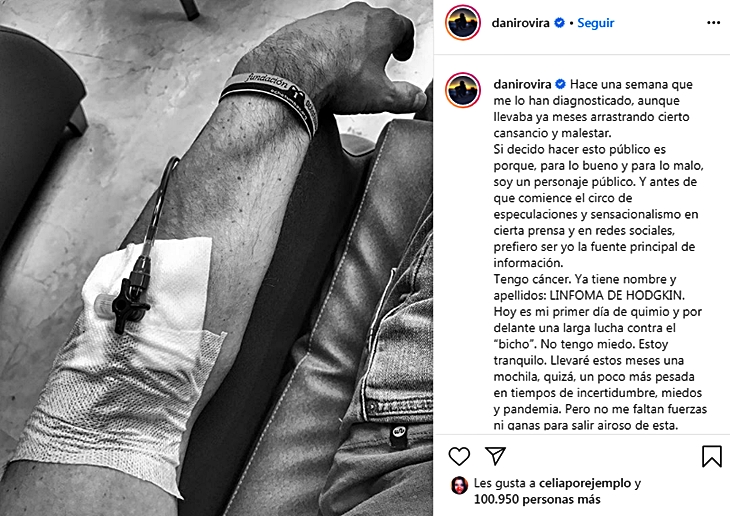Click the arm photo of the post
The width and height of the screenshot is (730, 516).
click(x=216, y=258)
